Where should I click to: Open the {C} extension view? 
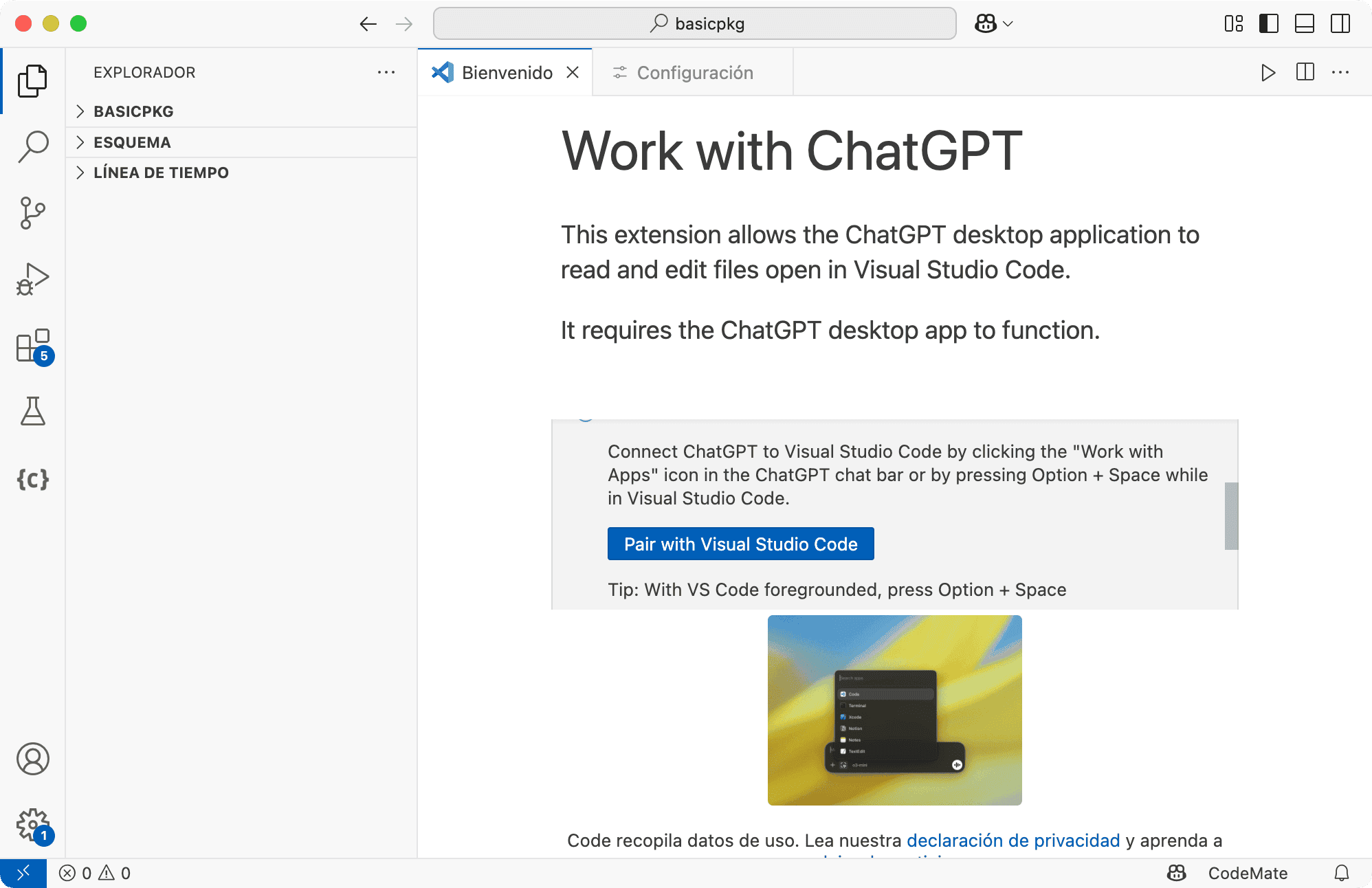point(32,480)
